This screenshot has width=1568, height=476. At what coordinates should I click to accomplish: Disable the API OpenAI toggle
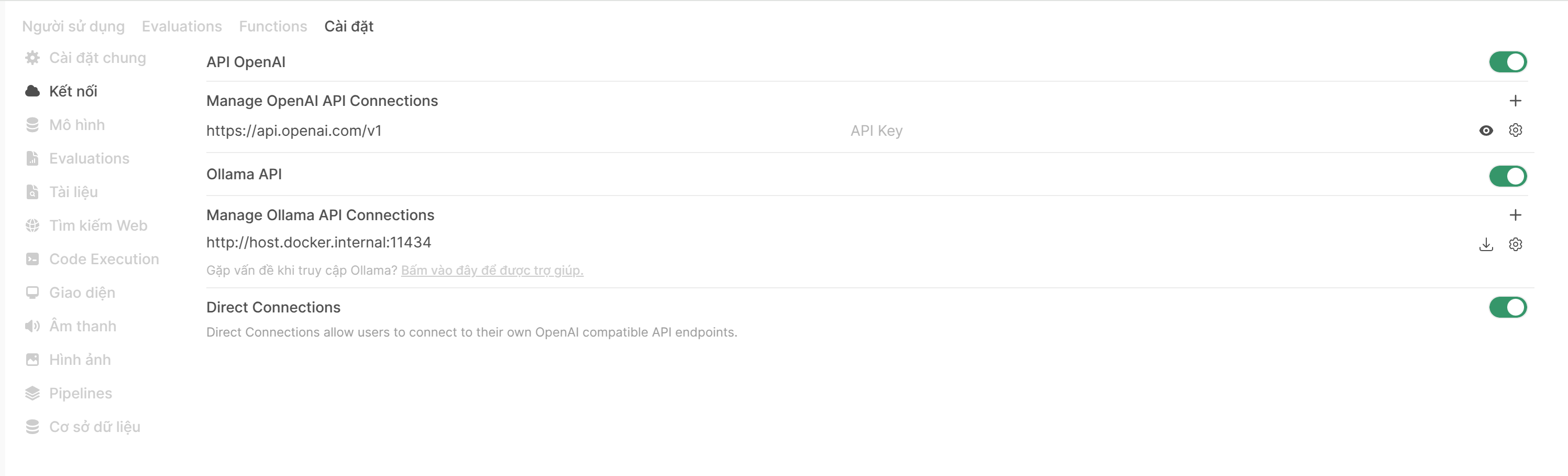(1508, 61)
